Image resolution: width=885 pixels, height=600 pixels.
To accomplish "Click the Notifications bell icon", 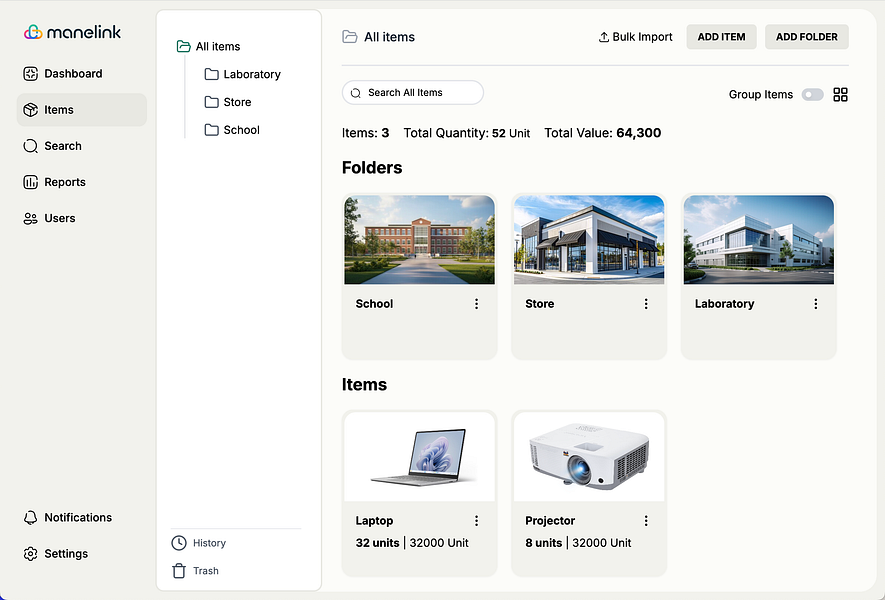I will 30,518.
